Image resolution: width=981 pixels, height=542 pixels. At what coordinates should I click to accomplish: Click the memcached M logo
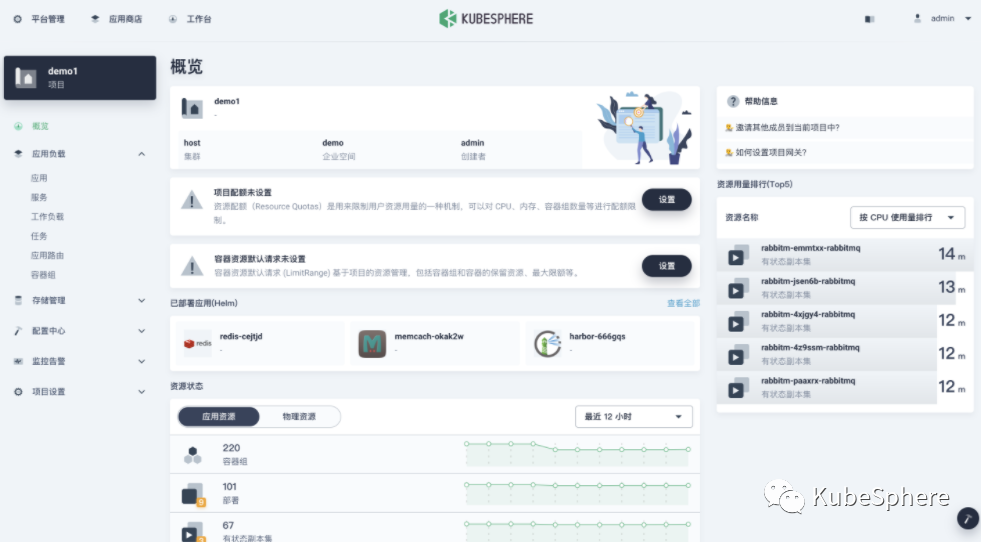point(372,344)
